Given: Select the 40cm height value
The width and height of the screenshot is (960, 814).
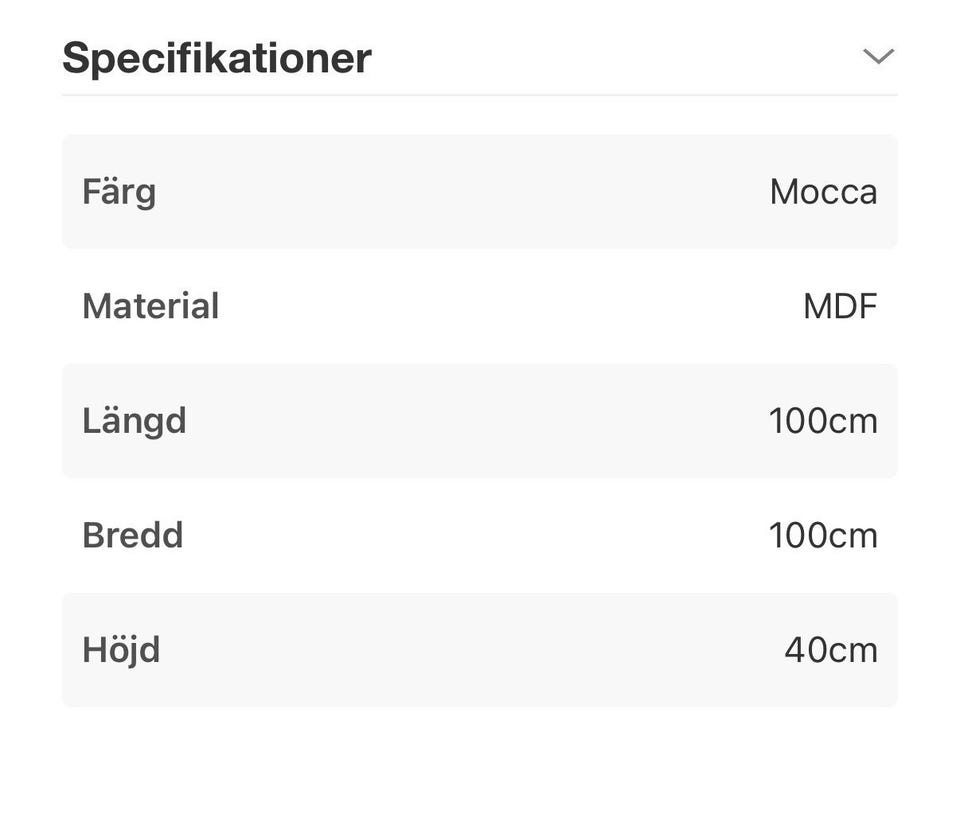Looking at the screenshot, I should click(x=830, y=650).
